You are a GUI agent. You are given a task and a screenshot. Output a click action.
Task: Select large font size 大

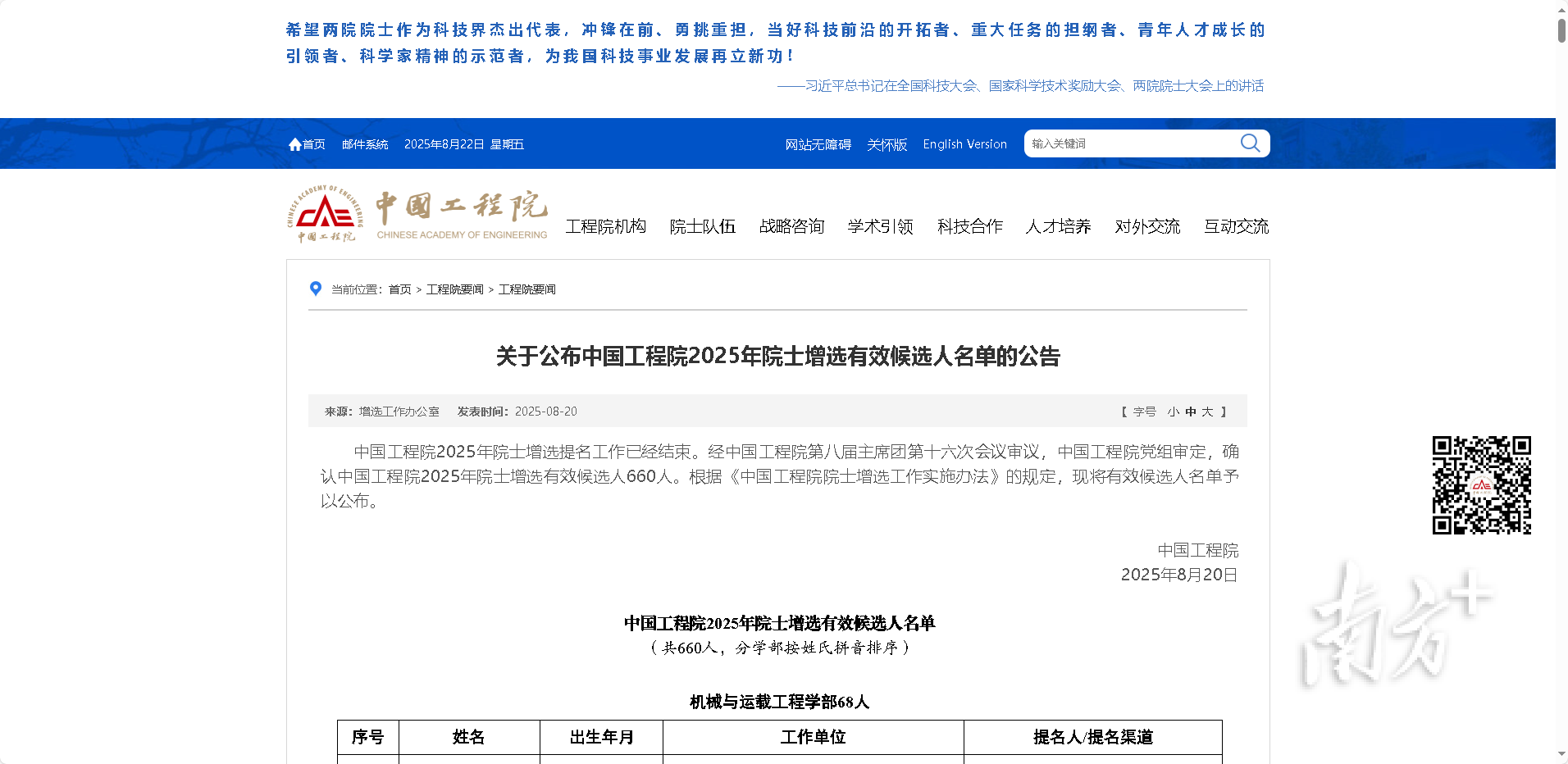tap(1207, 412)
